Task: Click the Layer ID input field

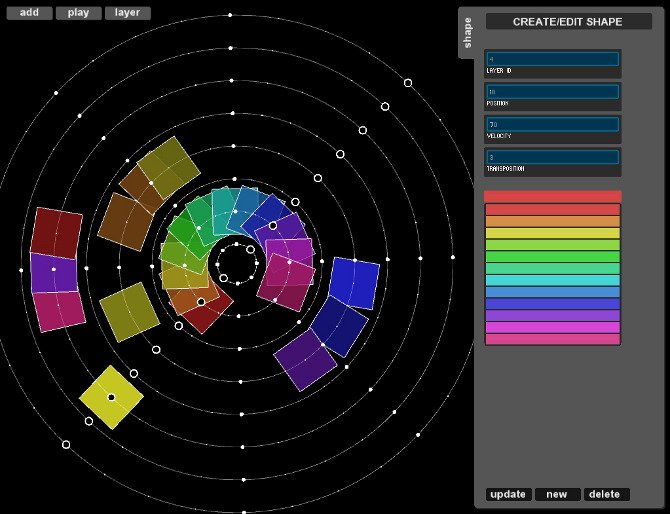Action: click(x=553, y=59)
